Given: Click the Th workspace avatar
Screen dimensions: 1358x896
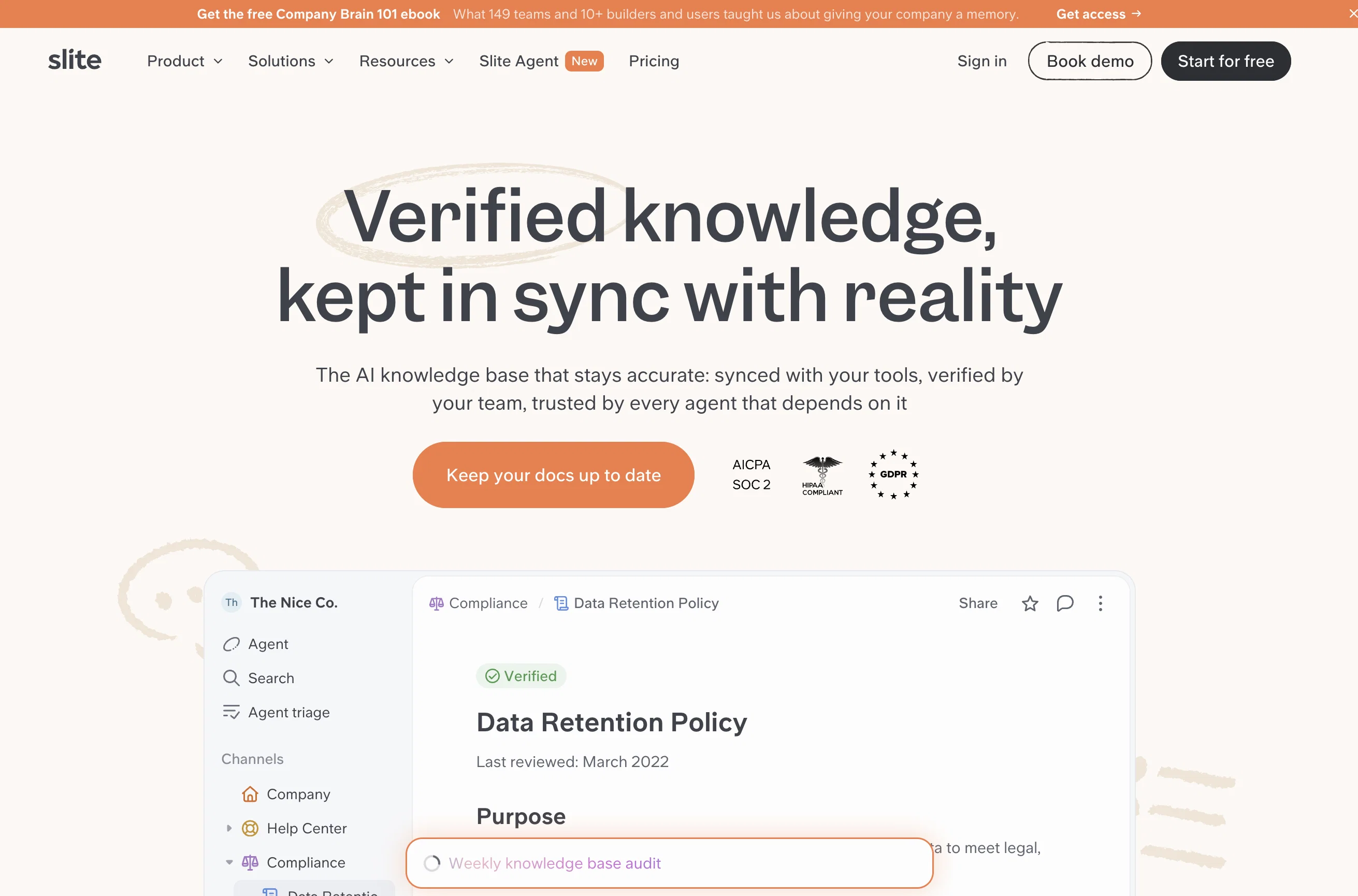Looking at the screenshot, I should click(x=232, y=602).
